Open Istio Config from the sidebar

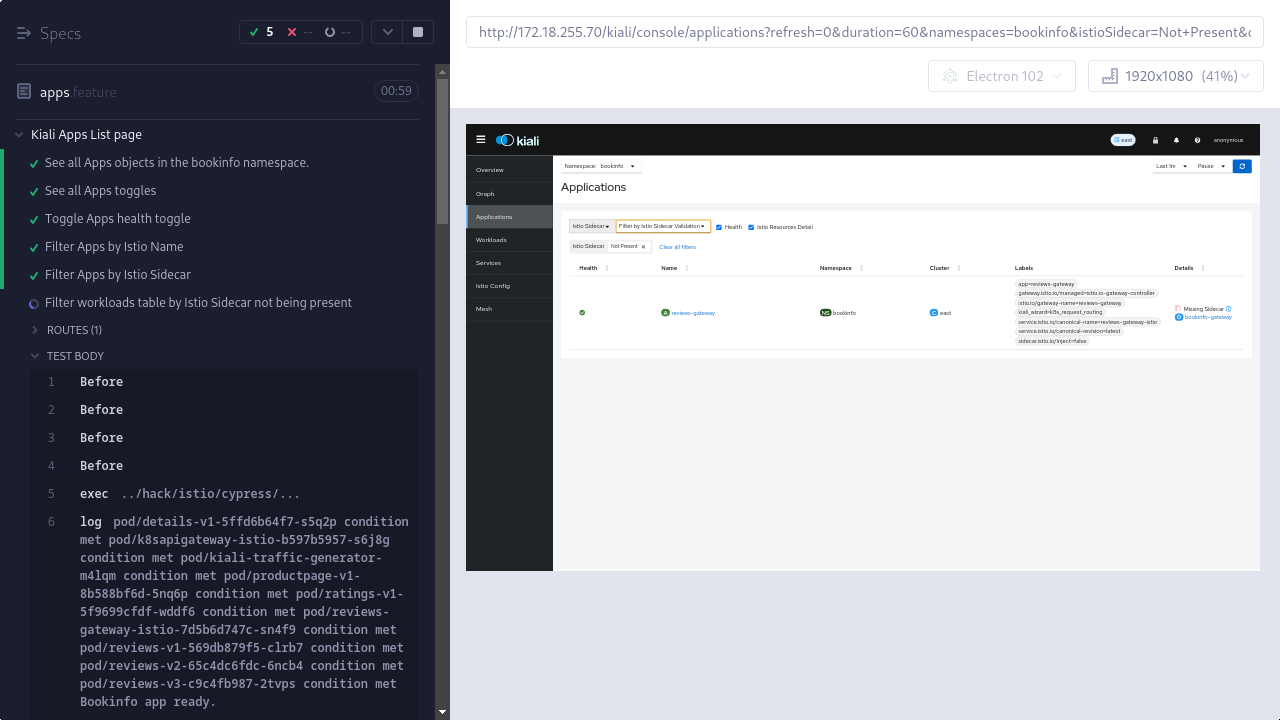pyautogui.click(x=493, y=286)
